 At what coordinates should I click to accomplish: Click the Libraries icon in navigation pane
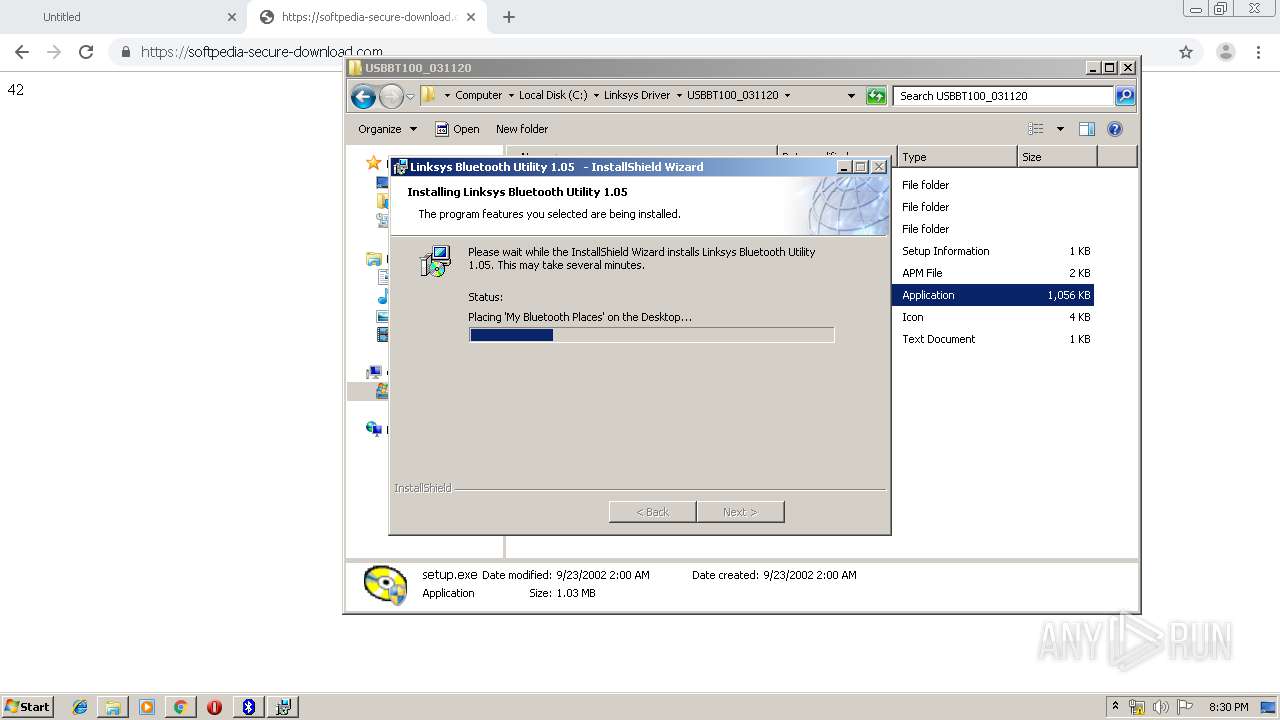coord(373,259)
